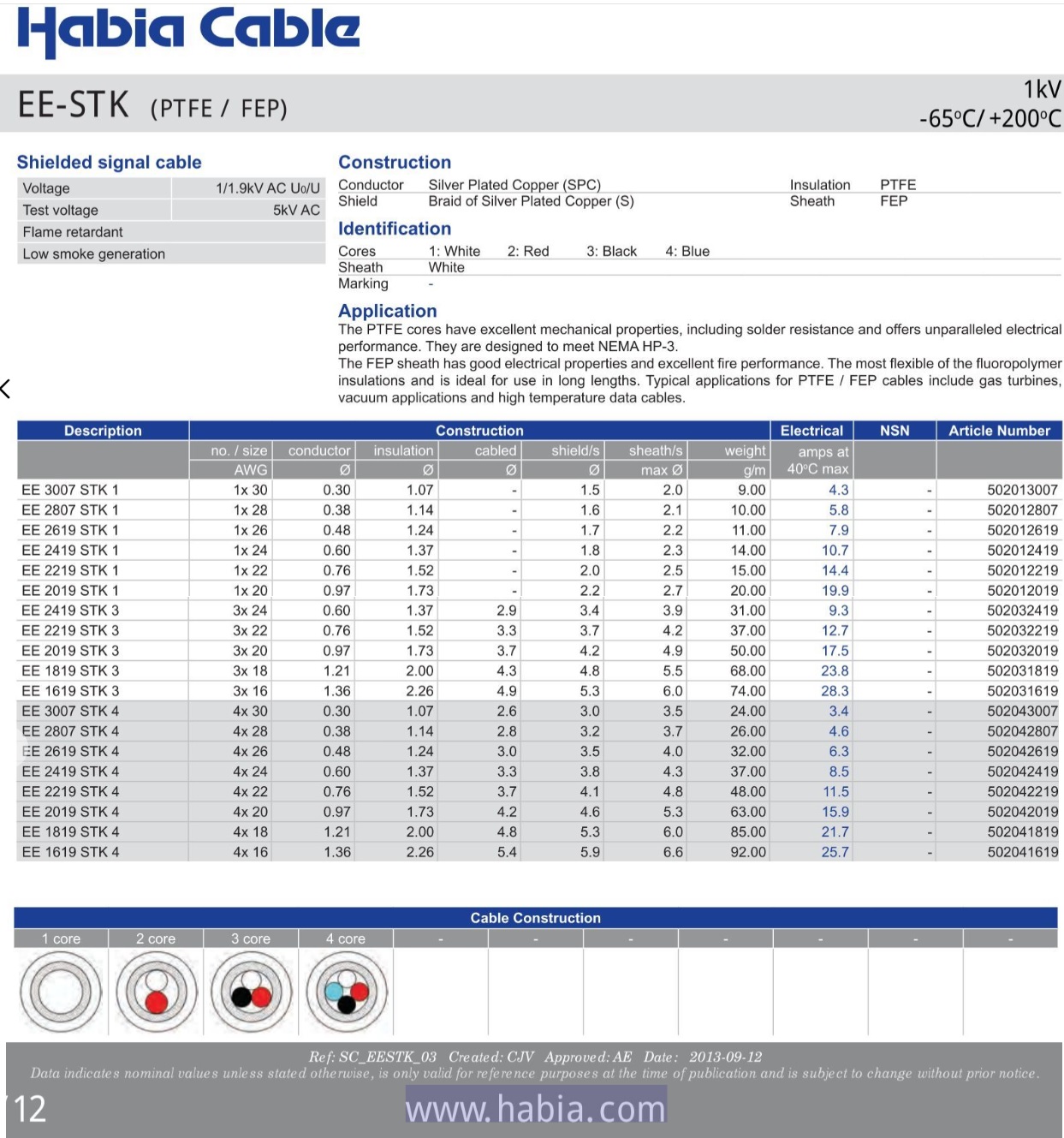Click the EE-STK product title
Image resolution: width=1064 pixels, height=1138 pixels.
click(74, 104)
